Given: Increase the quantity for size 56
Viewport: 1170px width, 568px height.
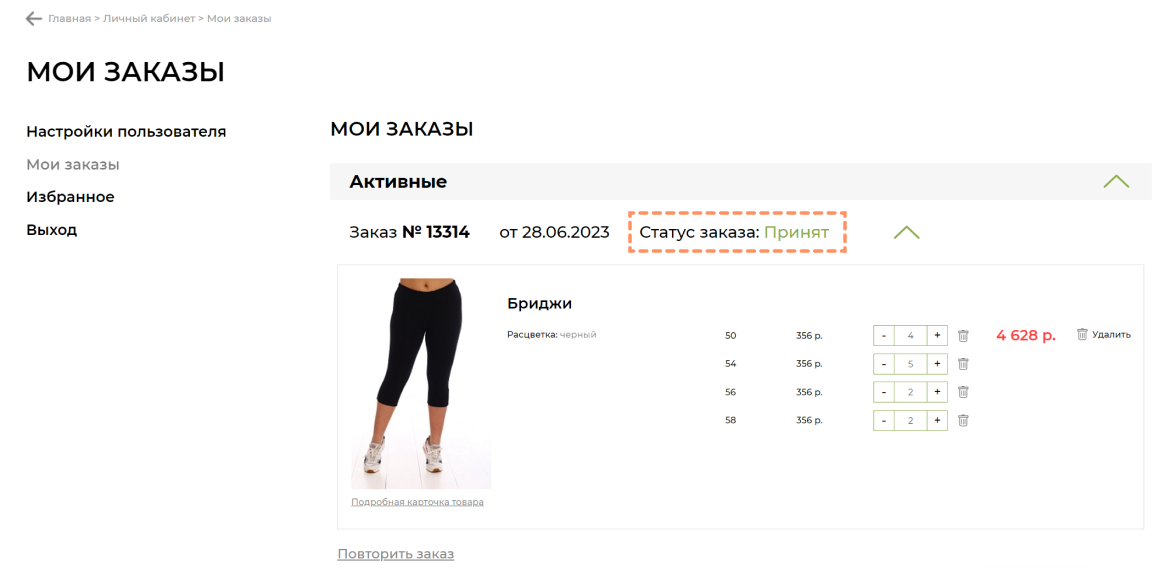Looking at the screenshot, I should (x=937, y=392).
